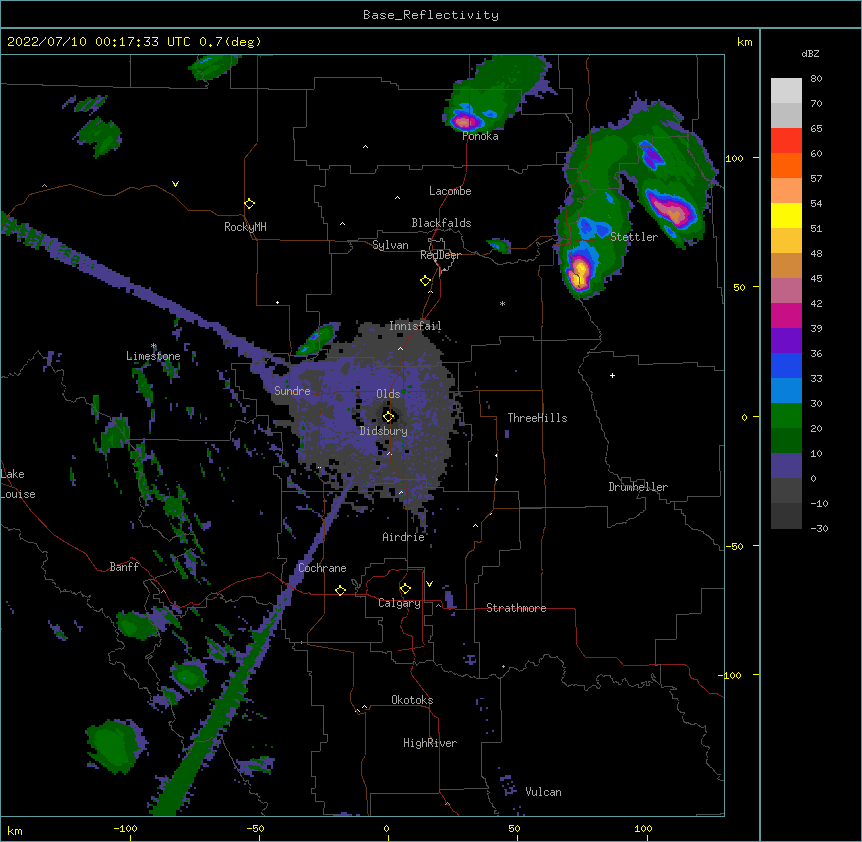Click the Ponoka city label
862x842 pixels.
(x=480, y=136)
